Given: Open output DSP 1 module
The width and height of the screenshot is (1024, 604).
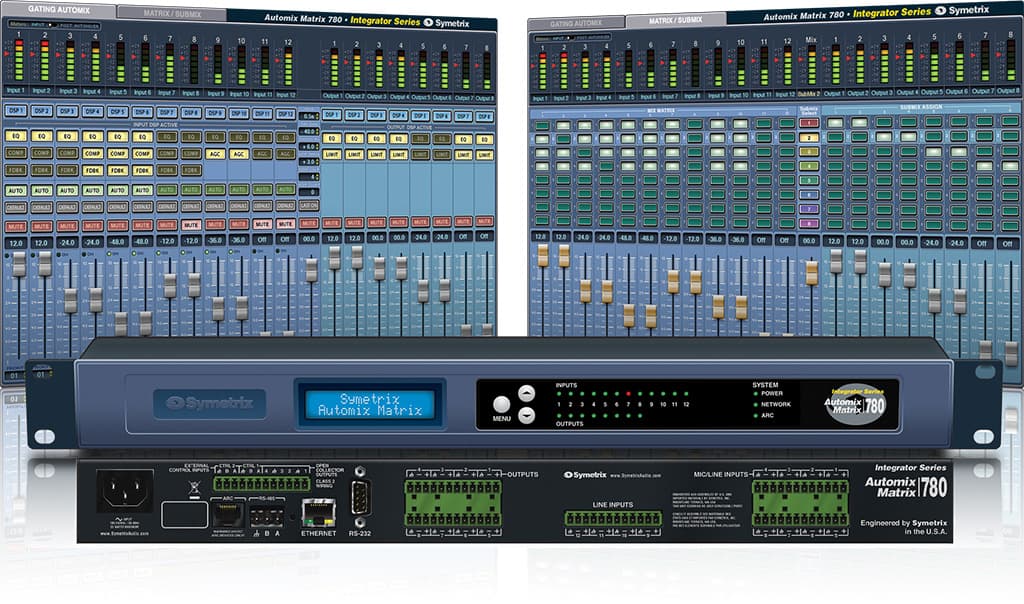Looking at the screenshot, I should pyautogui.click(x=332, y=115).
